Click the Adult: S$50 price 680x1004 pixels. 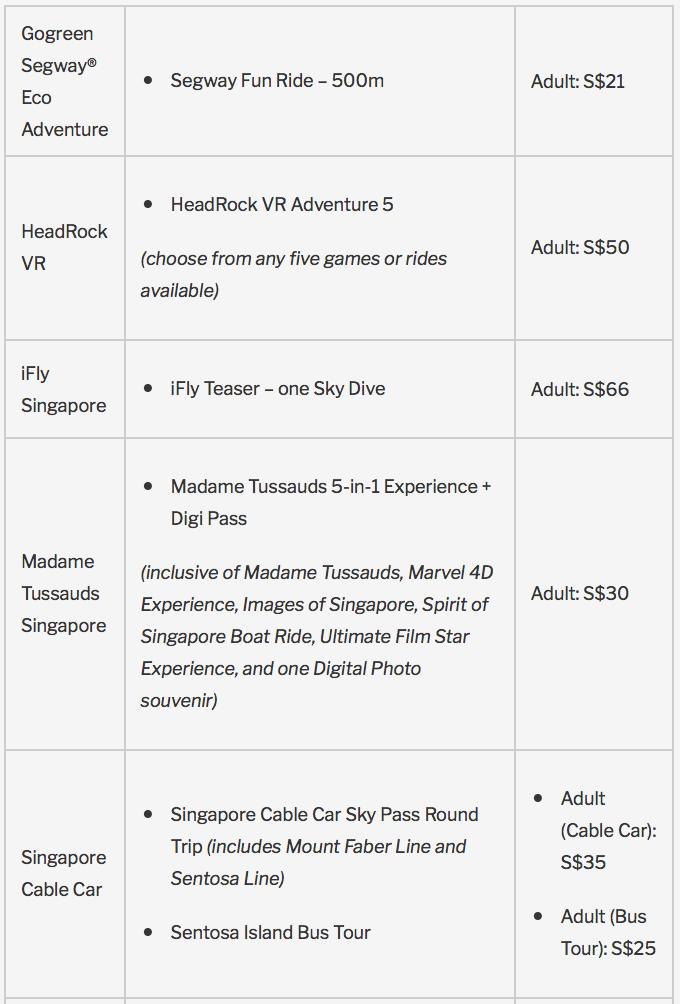point(580,247)
